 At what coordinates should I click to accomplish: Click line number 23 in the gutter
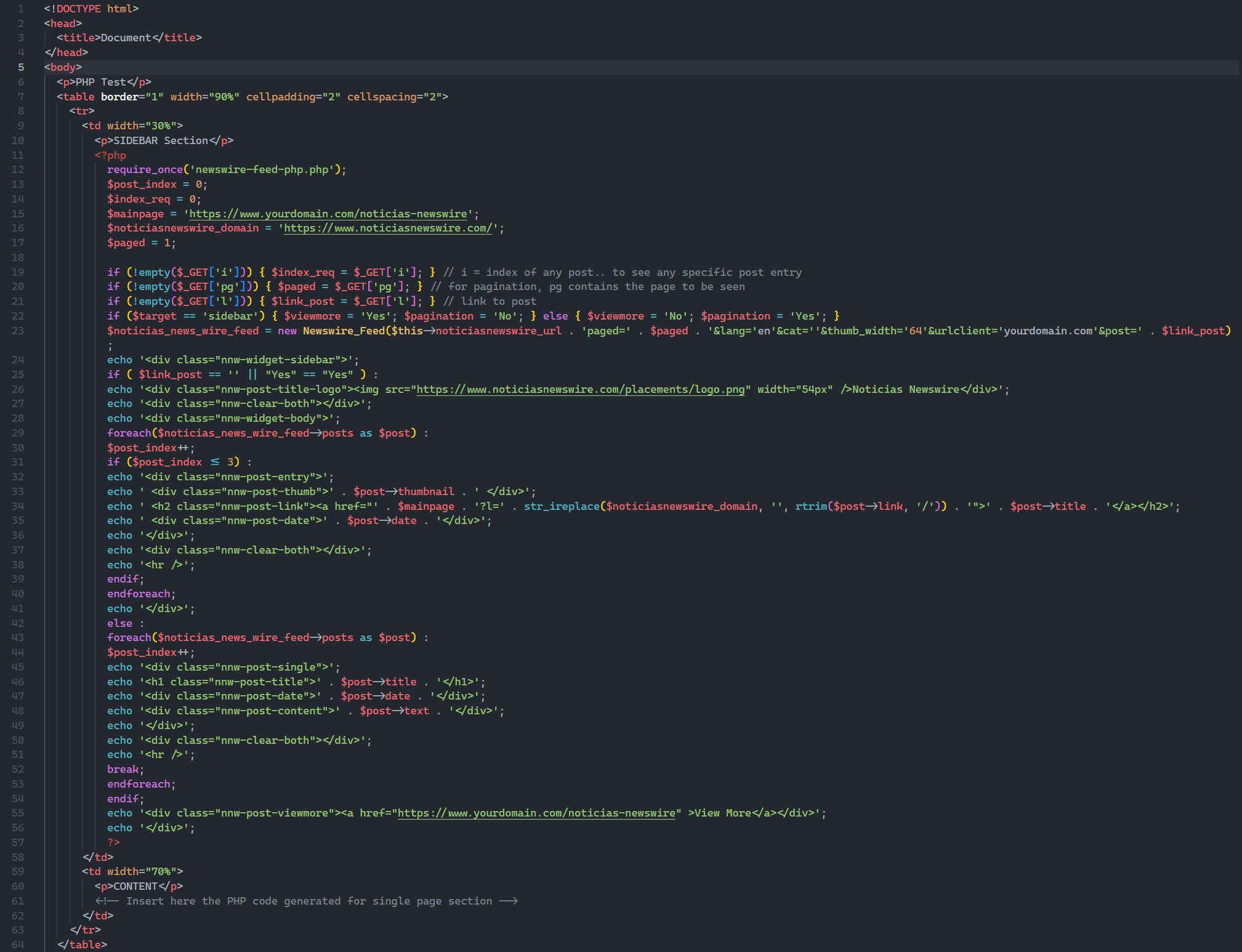(18, 331)
